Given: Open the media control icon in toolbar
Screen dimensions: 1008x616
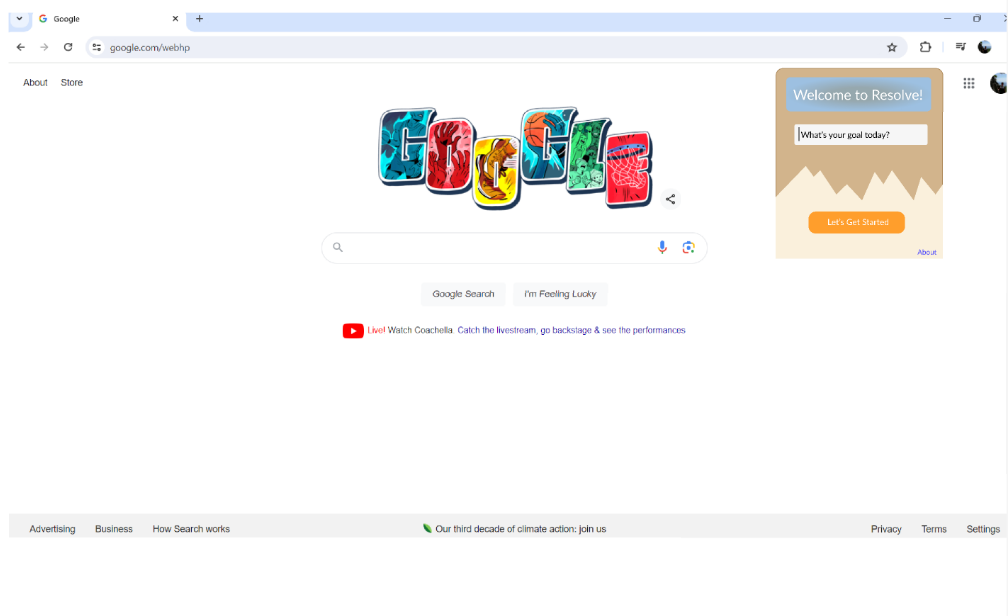Looking at the screenshot, I should click(960, 46).
